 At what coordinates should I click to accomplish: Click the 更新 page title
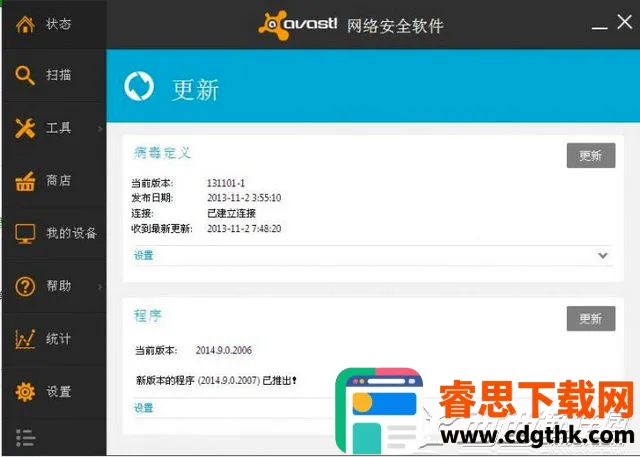pyautogui.click(x=196, y=90)
